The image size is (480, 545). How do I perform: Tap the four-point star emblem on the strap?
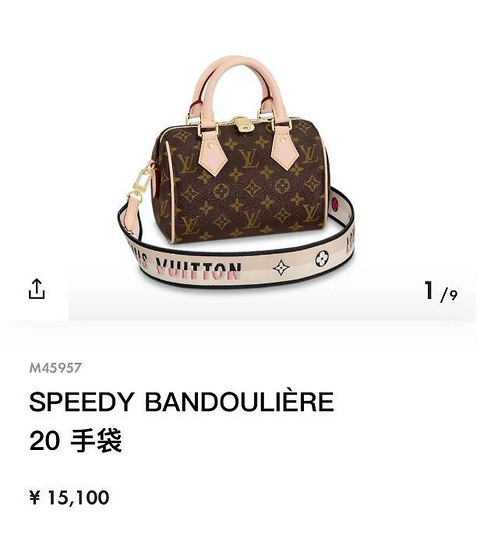point(281,267)
